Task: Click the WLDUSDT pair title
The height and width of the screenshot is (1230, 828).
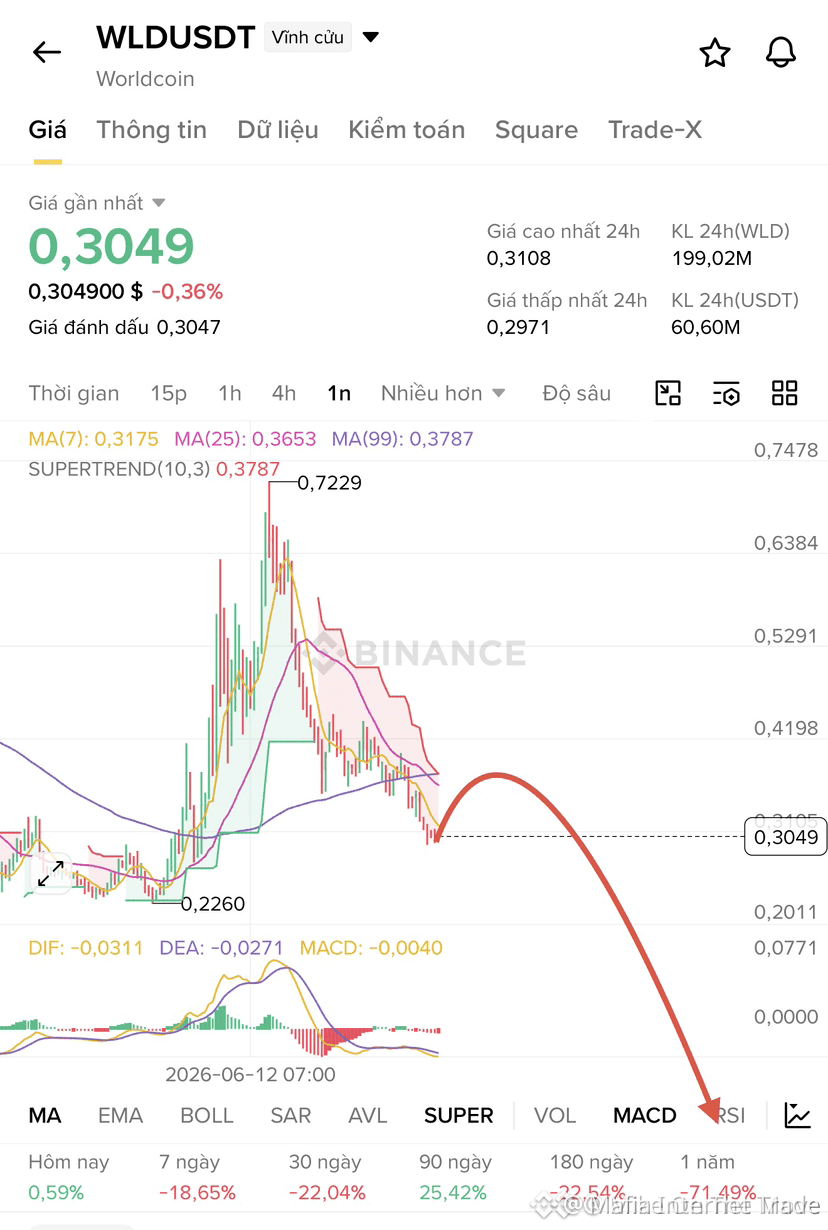Action: [x=175, y=38]
